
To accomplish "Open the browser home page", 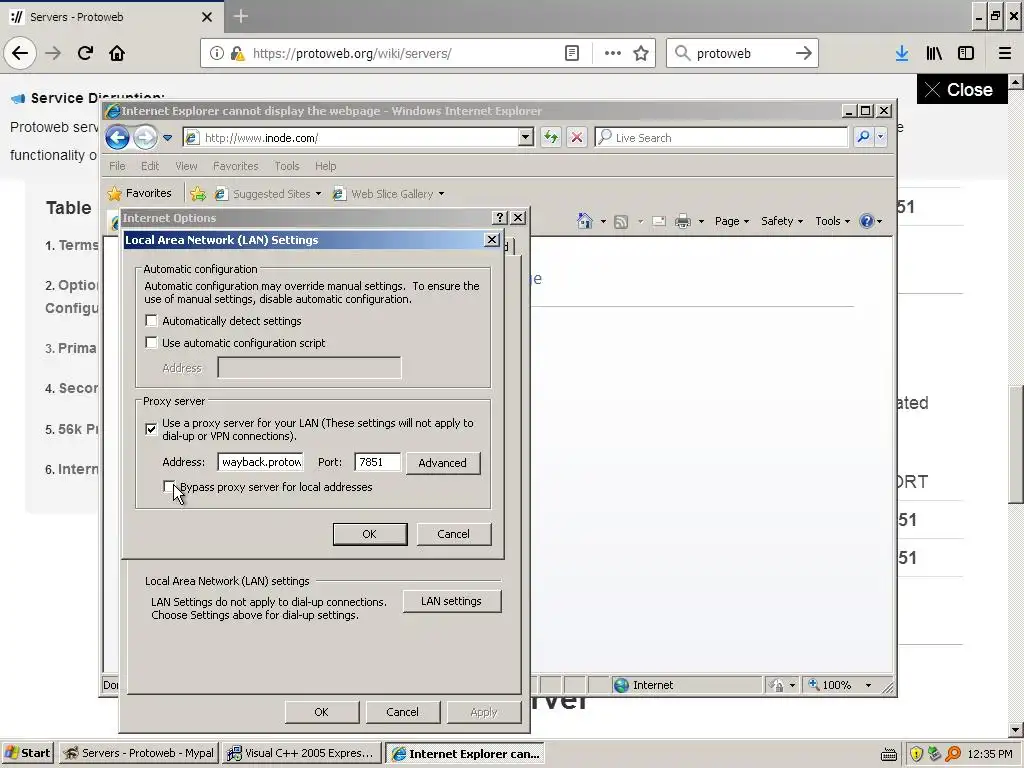I will (x=117, y=53).
